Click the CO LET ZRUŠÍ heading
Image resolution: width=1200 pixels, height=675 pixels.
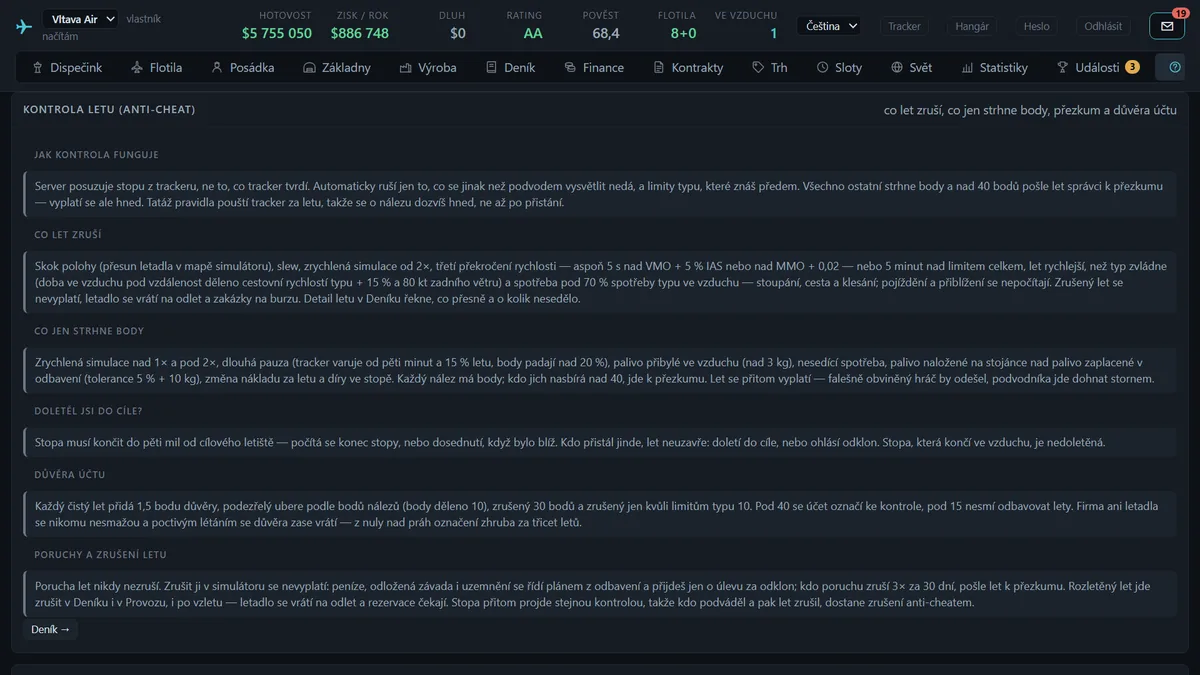(x=68, y=235)
